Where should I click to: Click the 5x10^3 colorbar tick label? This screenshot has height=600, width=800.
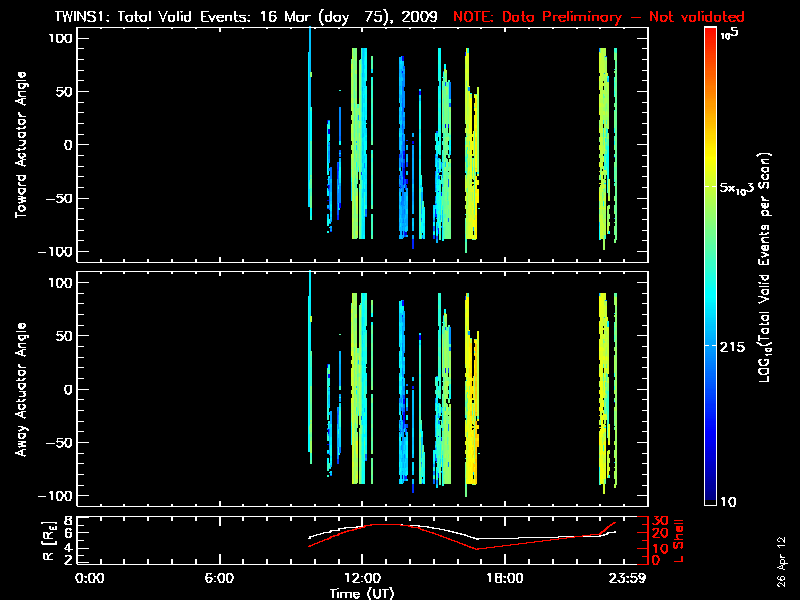pos(738,187)
